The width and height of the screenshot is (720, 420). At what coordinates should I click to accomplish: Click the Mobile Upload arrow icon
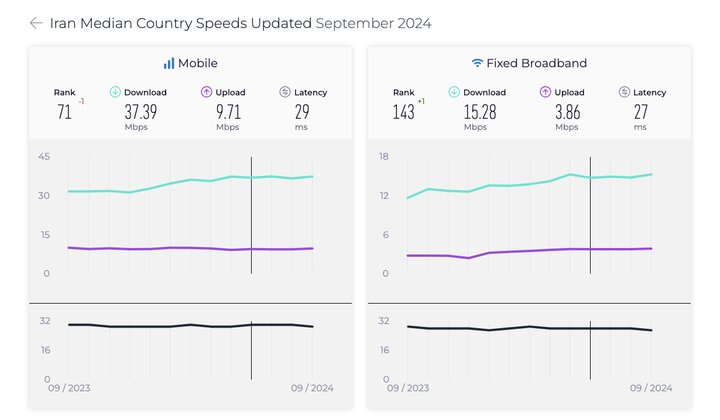(206, 92)
